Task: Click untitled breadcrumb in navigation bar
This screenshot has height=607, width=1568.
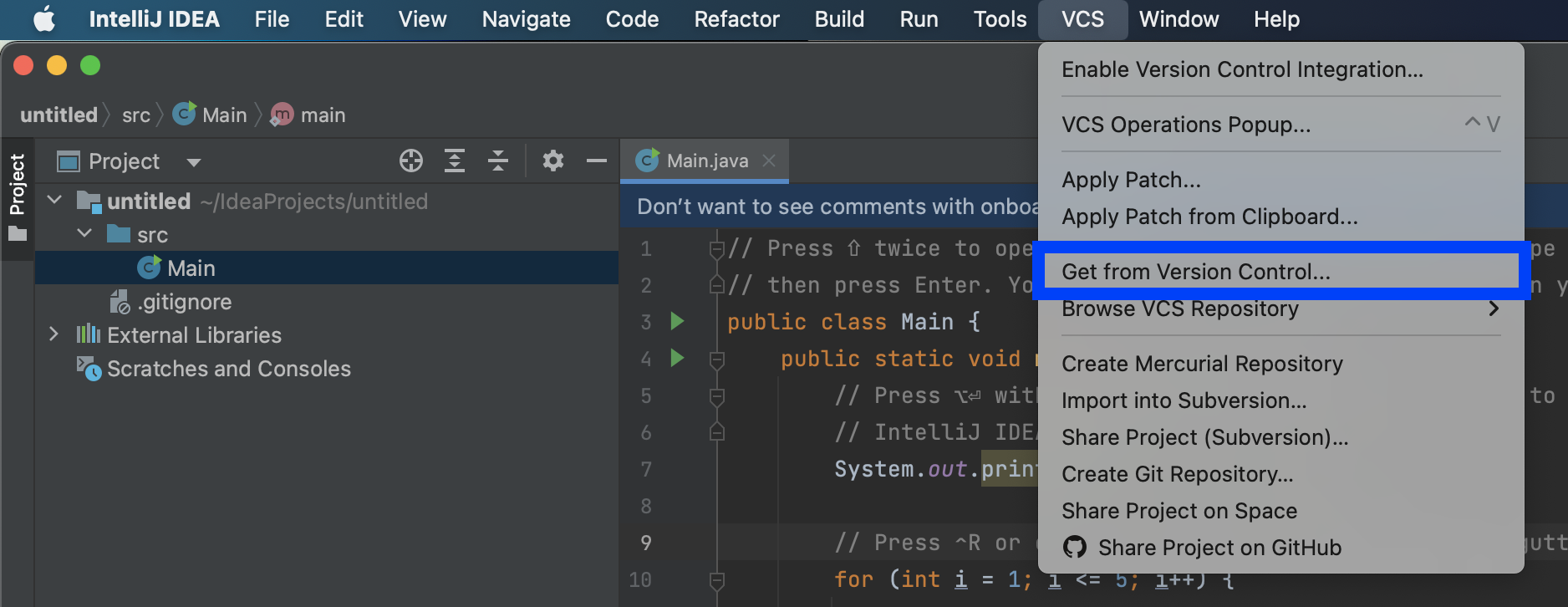Action: 59,115
